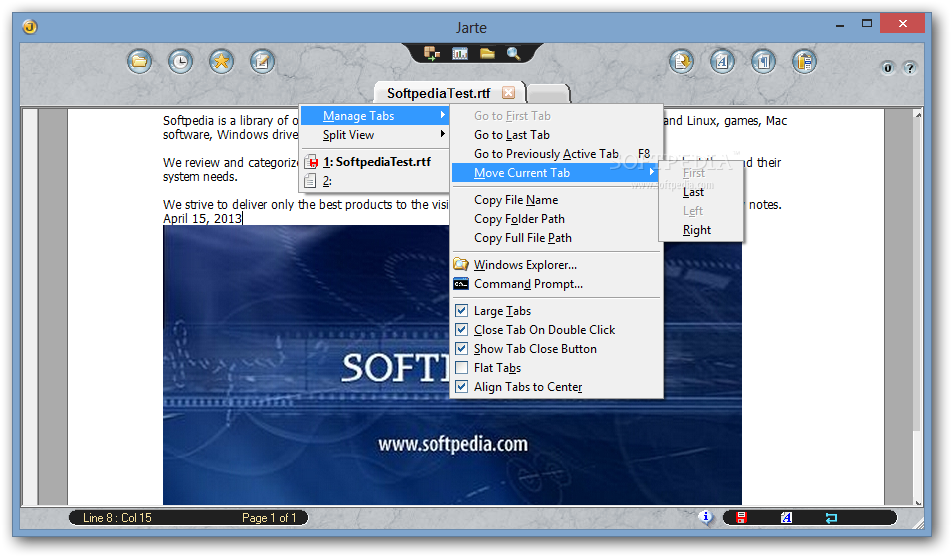The width and height of the screenshot is (952, 557).
Task: Select Copy File Name
Action: tap(556, 200)
